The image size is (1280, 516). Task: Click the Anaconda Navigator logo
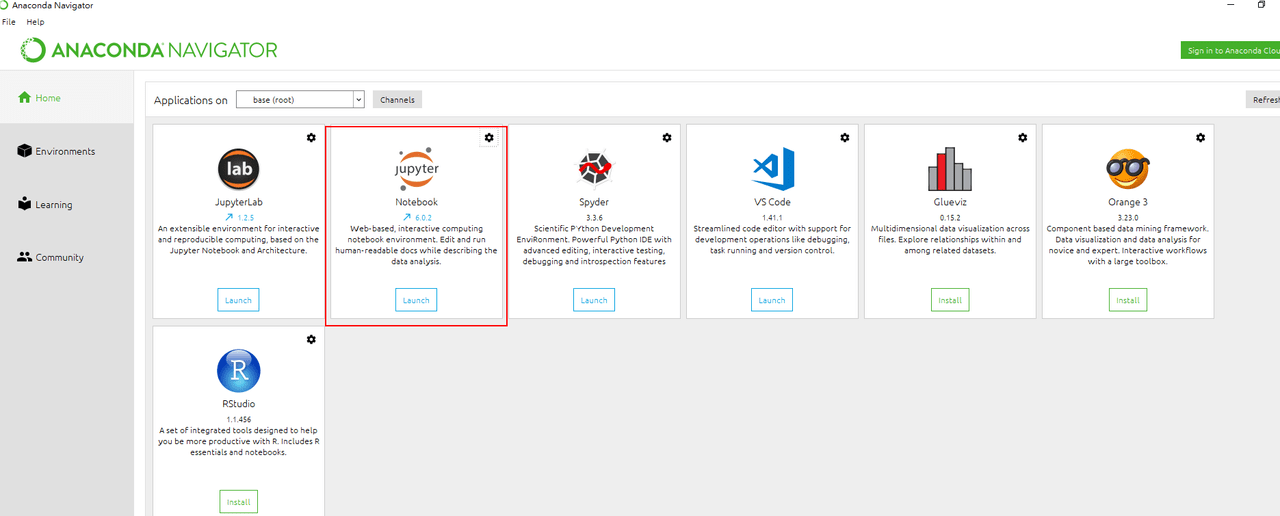click(x=150, y=50)
